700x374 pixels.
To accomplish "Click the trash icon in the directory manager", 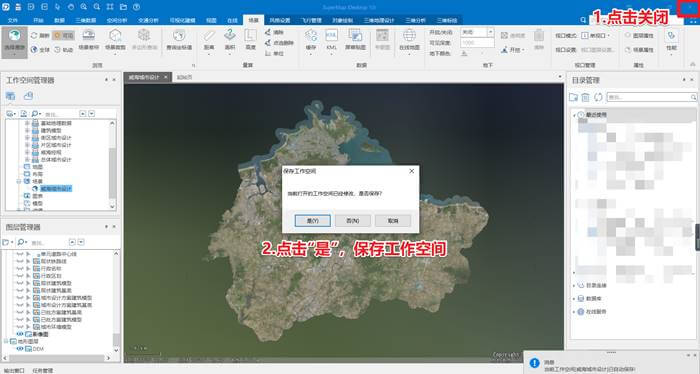I will coord(586,97).
